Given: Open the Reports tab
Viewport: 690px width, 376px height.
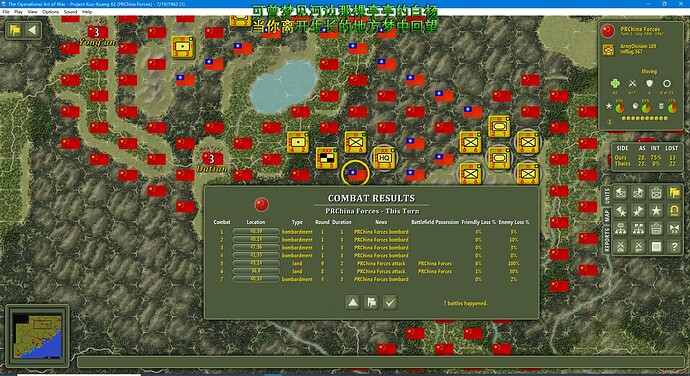Looking at the screenshot, I should pos(607,240).
